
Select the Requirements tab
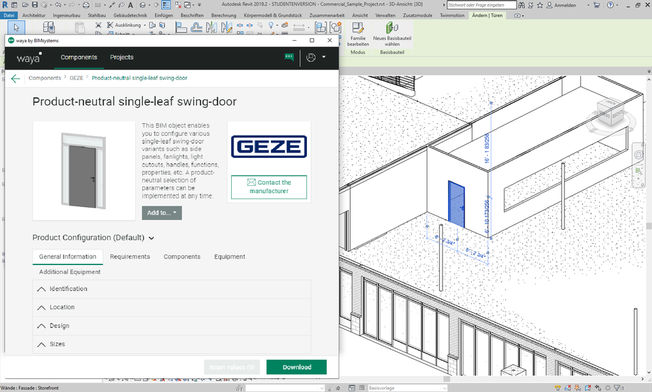[130, 256]
